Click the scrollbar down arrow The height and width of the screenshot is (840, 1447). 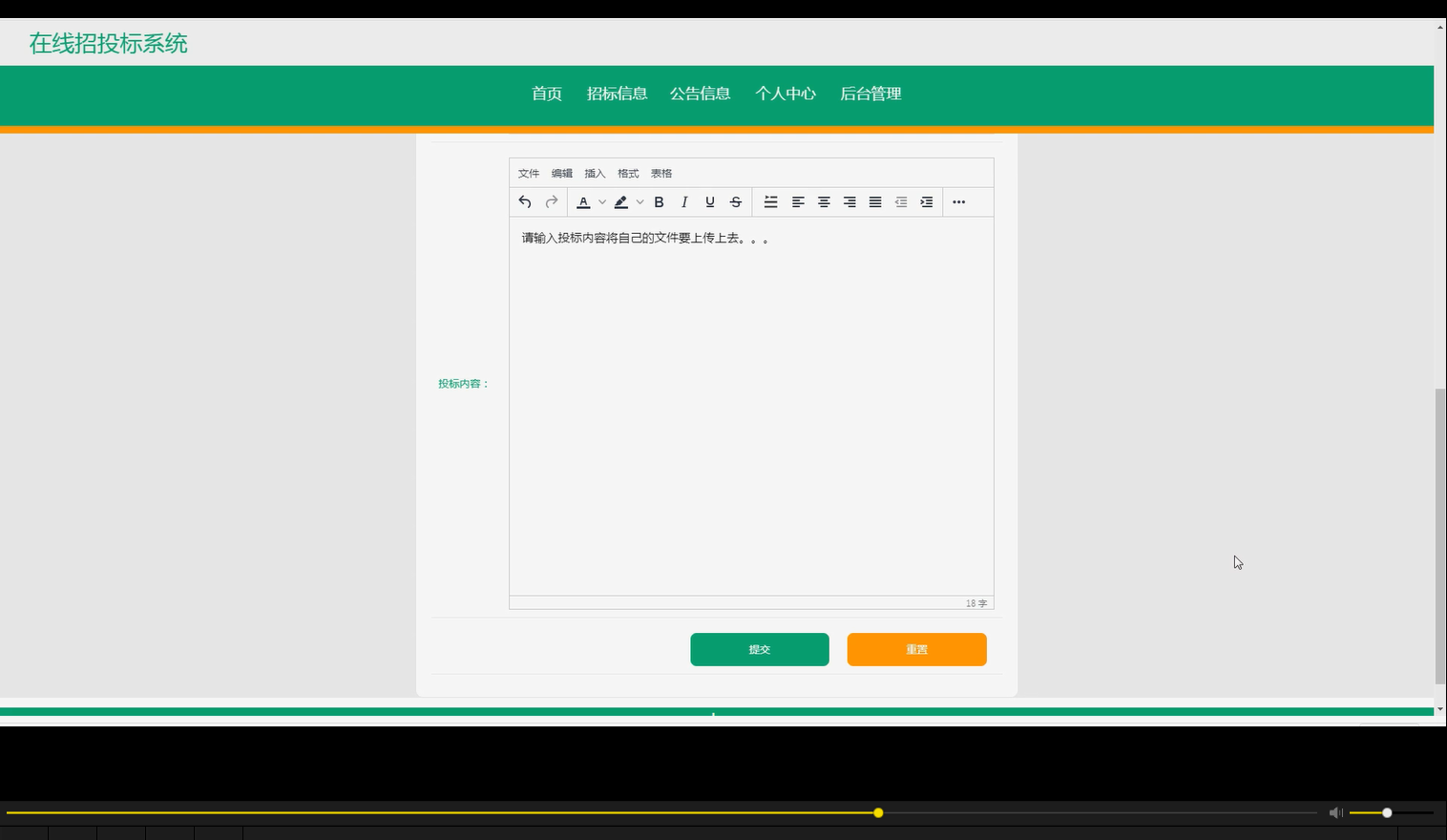(1440, 710)
